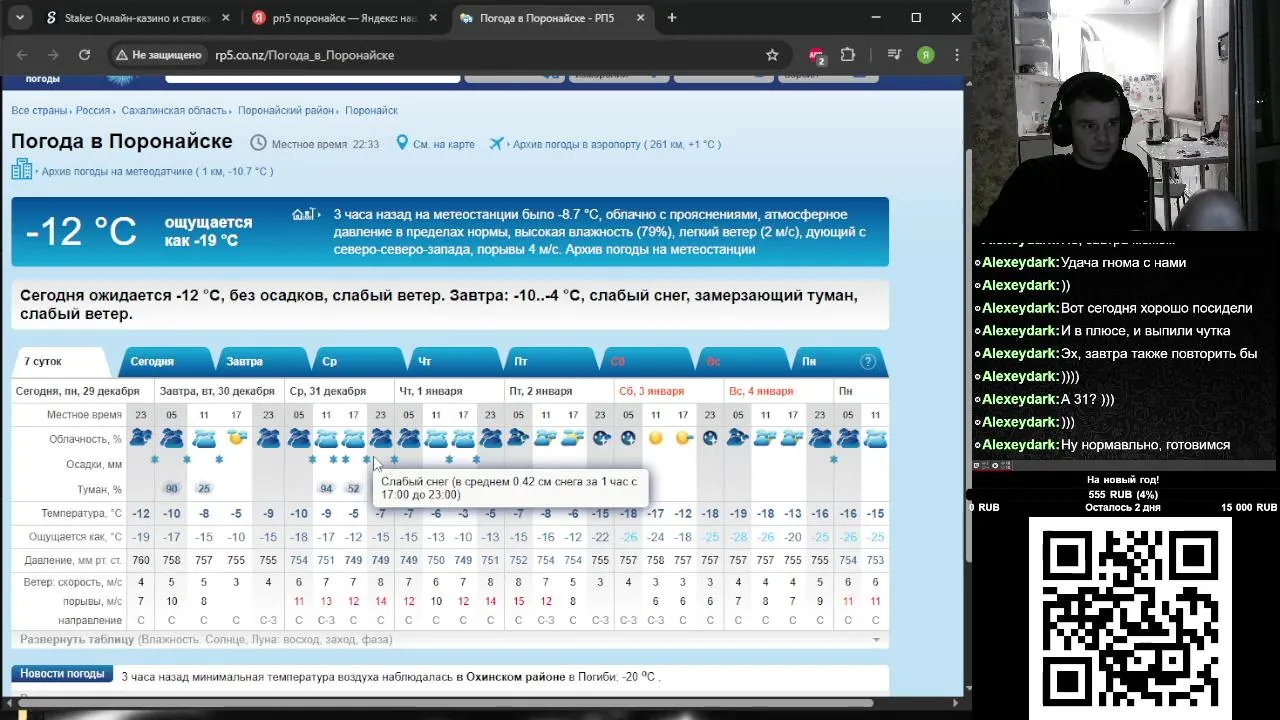Click the sun icon for Saturday 11:00
The width and height of the screenshot is (1280, 720).
(656, 438)
